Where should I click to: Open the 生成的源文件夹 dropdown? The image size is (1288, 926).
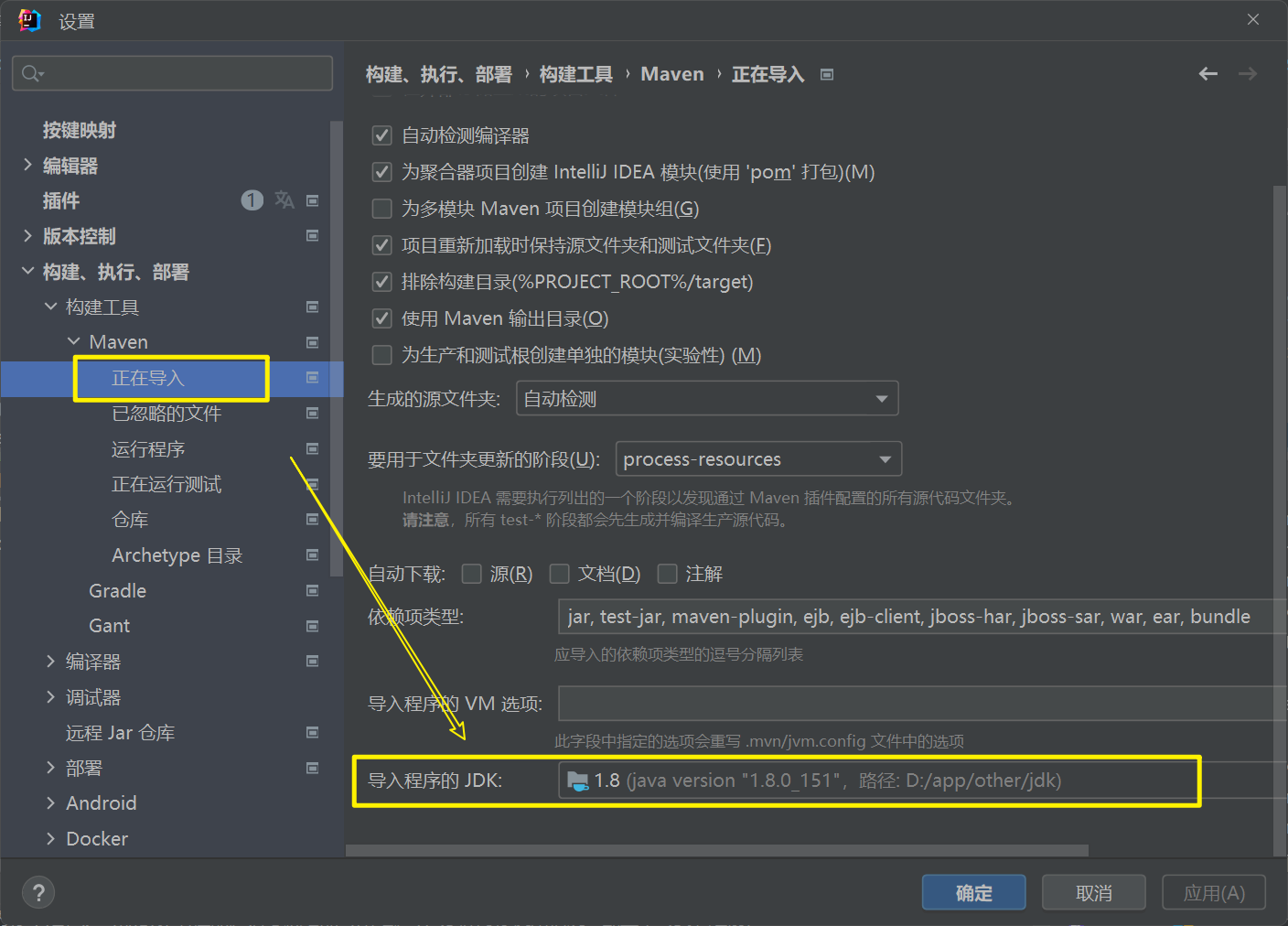point(706,399)
